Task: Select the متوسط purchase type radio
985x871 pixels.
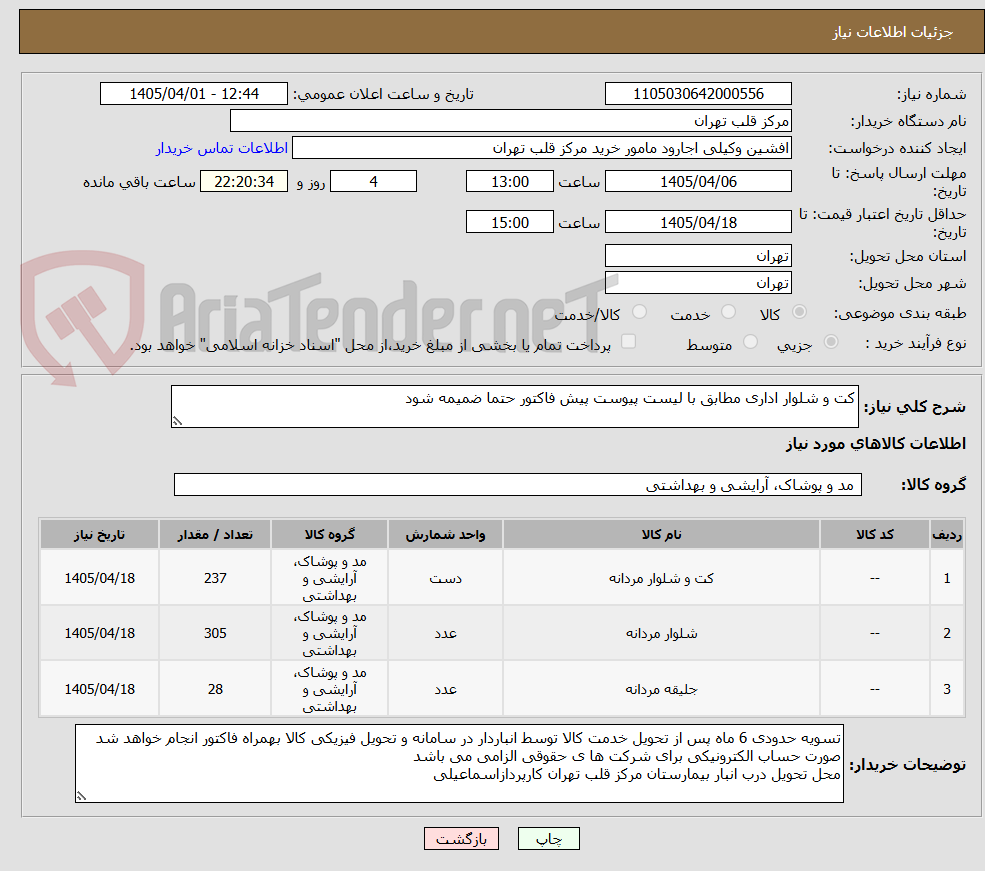Action: 751,342
